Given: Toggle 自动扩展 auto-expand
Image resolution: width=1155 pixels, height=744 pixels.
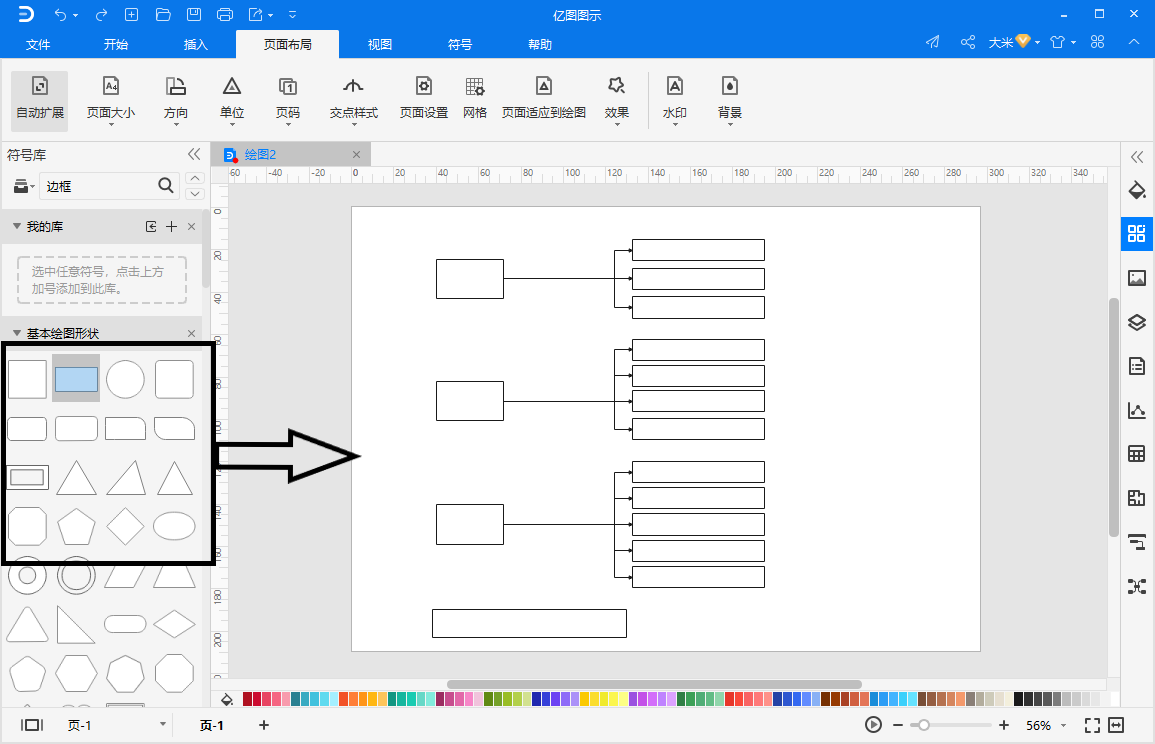Looking at the screenshot, I should [40, 100].
